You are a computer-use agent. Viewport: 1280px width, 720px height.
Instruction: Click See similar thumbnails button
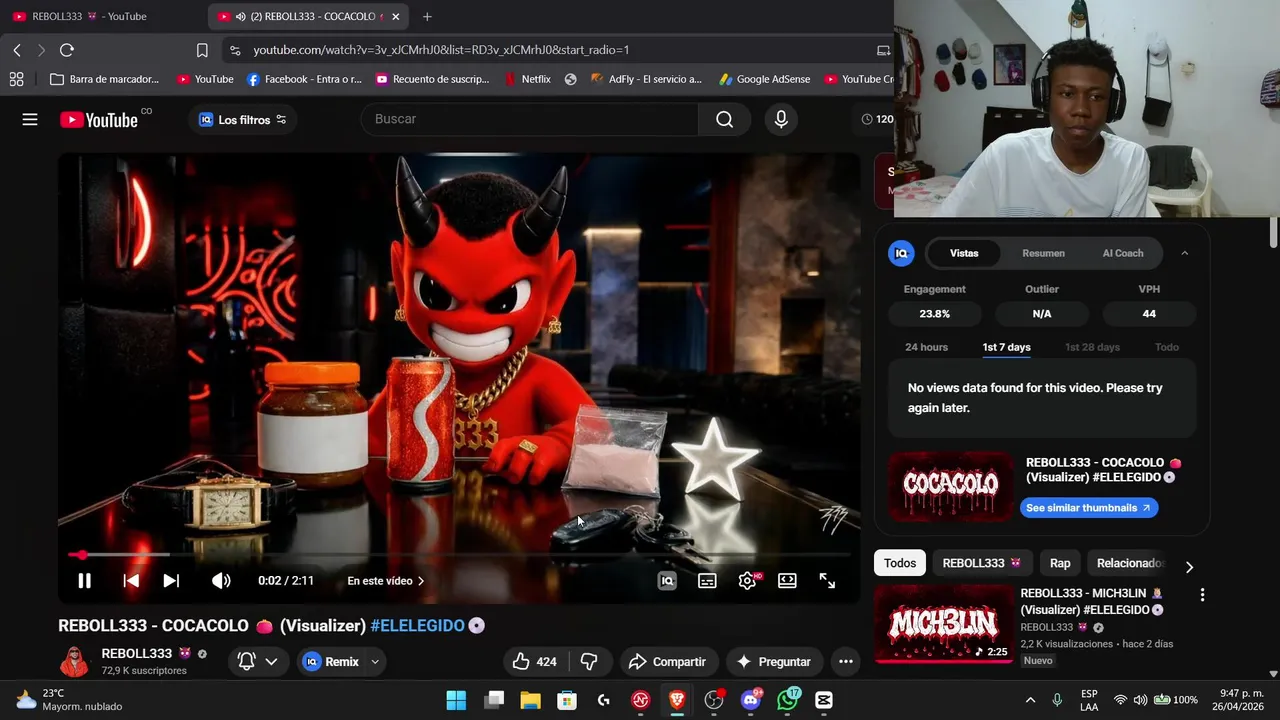[x=1088, y=508]
